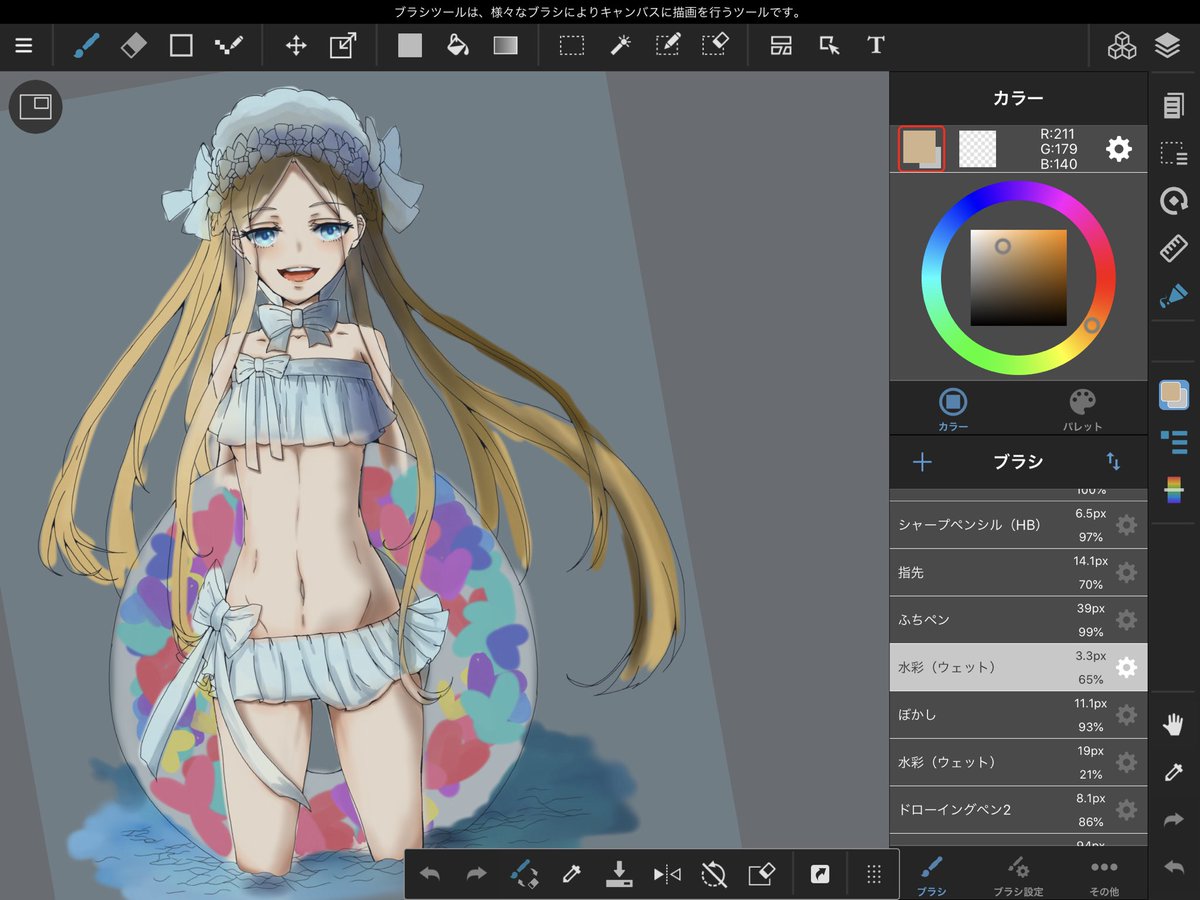The image size is (1200, 900).
Task: Open the selection menu icon in sidebar
Action: point(1174,153)
